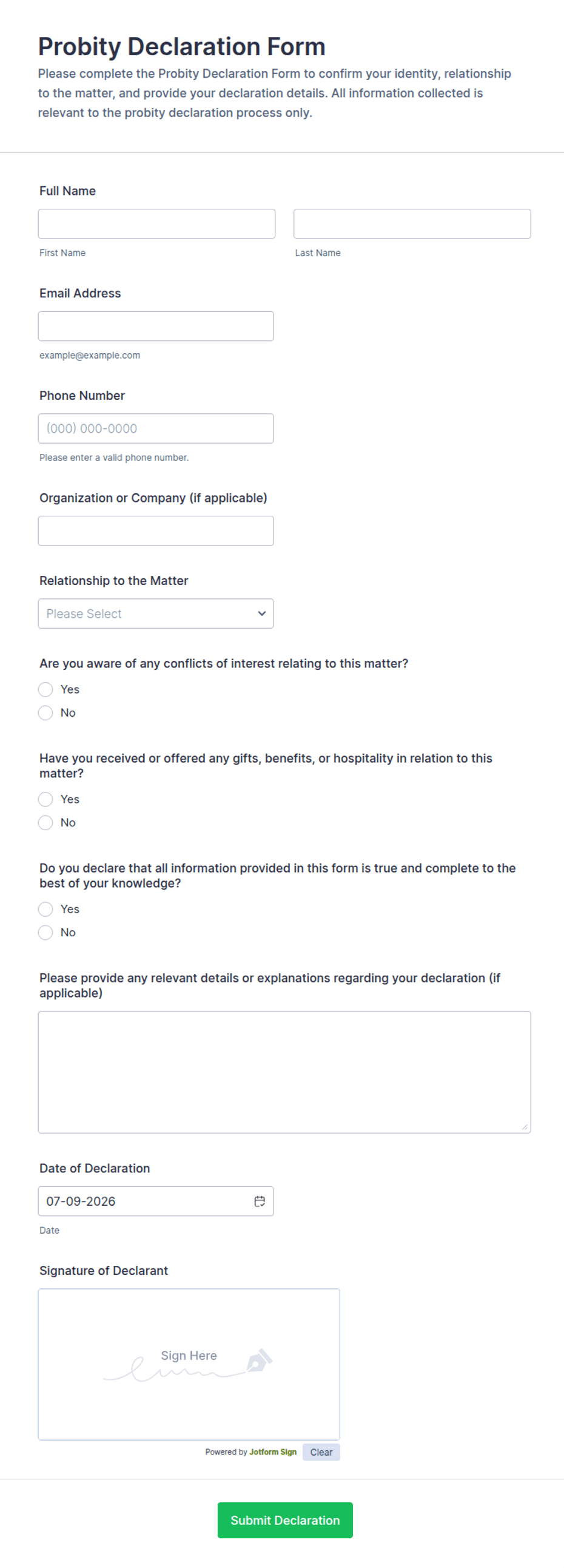This screenshot has height=1568, width=564.
Task: Select No for the truth declaration question
Action: pyautogui.click(x=45, y=933)
